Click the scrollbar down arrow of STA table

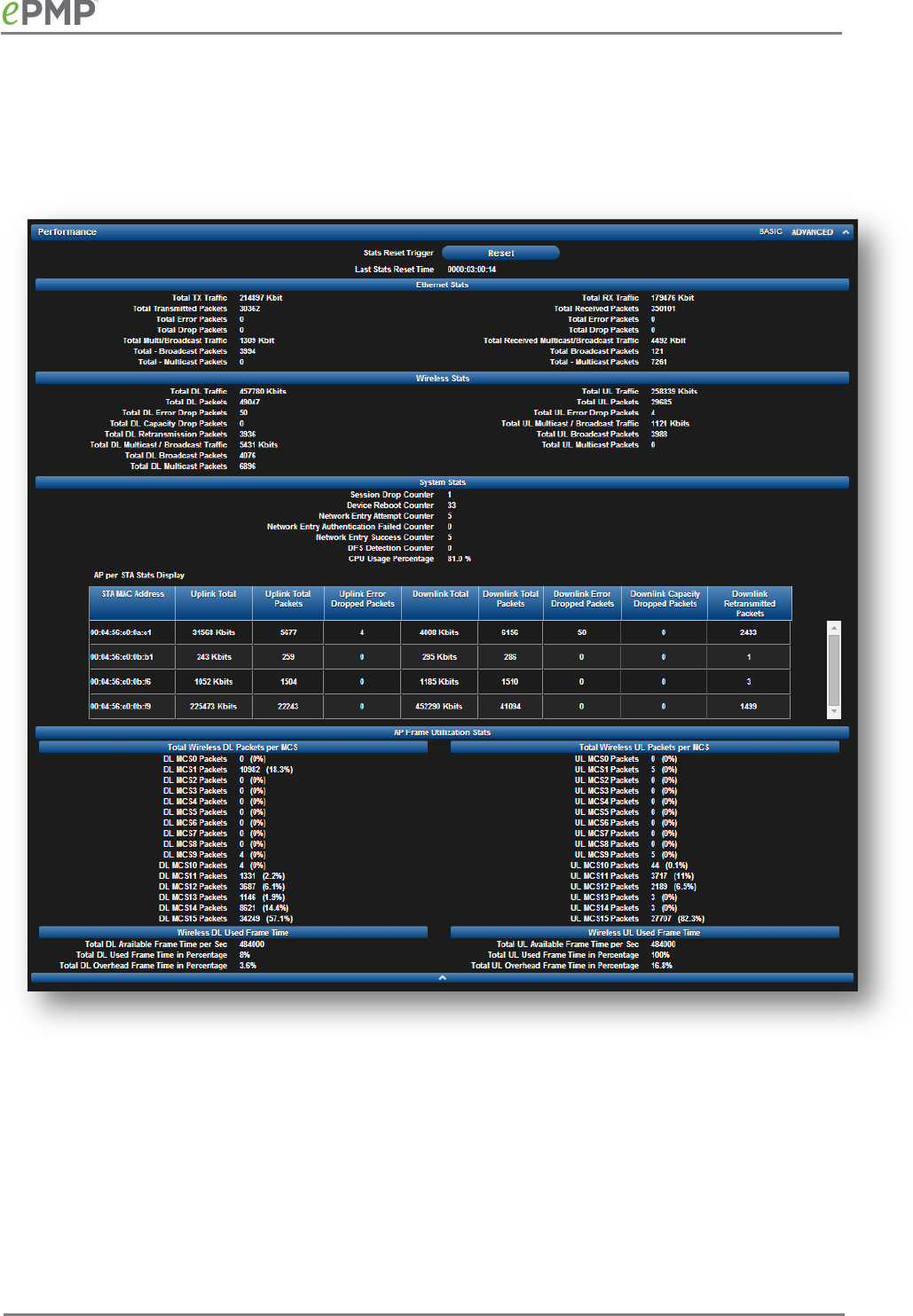pos(834,712)
